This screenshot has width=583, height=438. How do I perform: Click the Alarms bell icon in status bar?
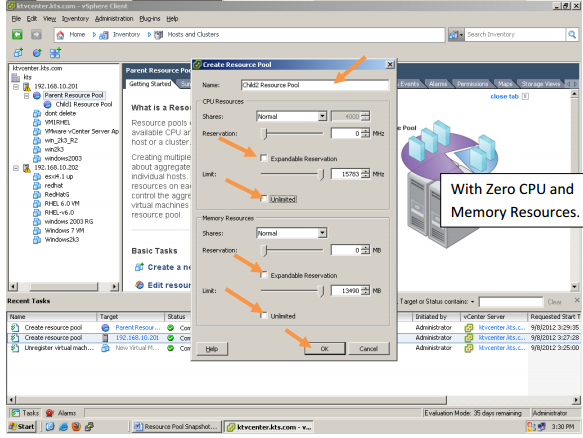[50, 413]
